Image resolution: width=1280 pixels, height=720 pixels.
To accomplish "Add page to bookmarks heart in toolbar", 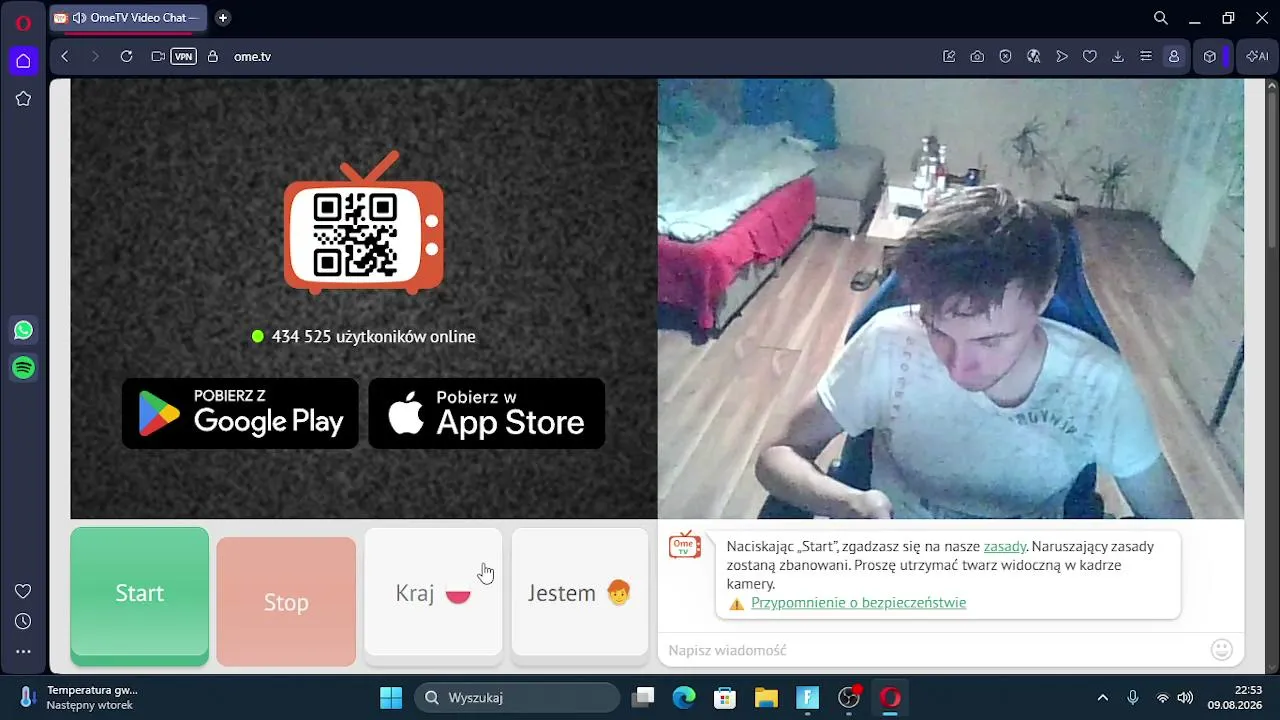I will [x=1090, y=57].
